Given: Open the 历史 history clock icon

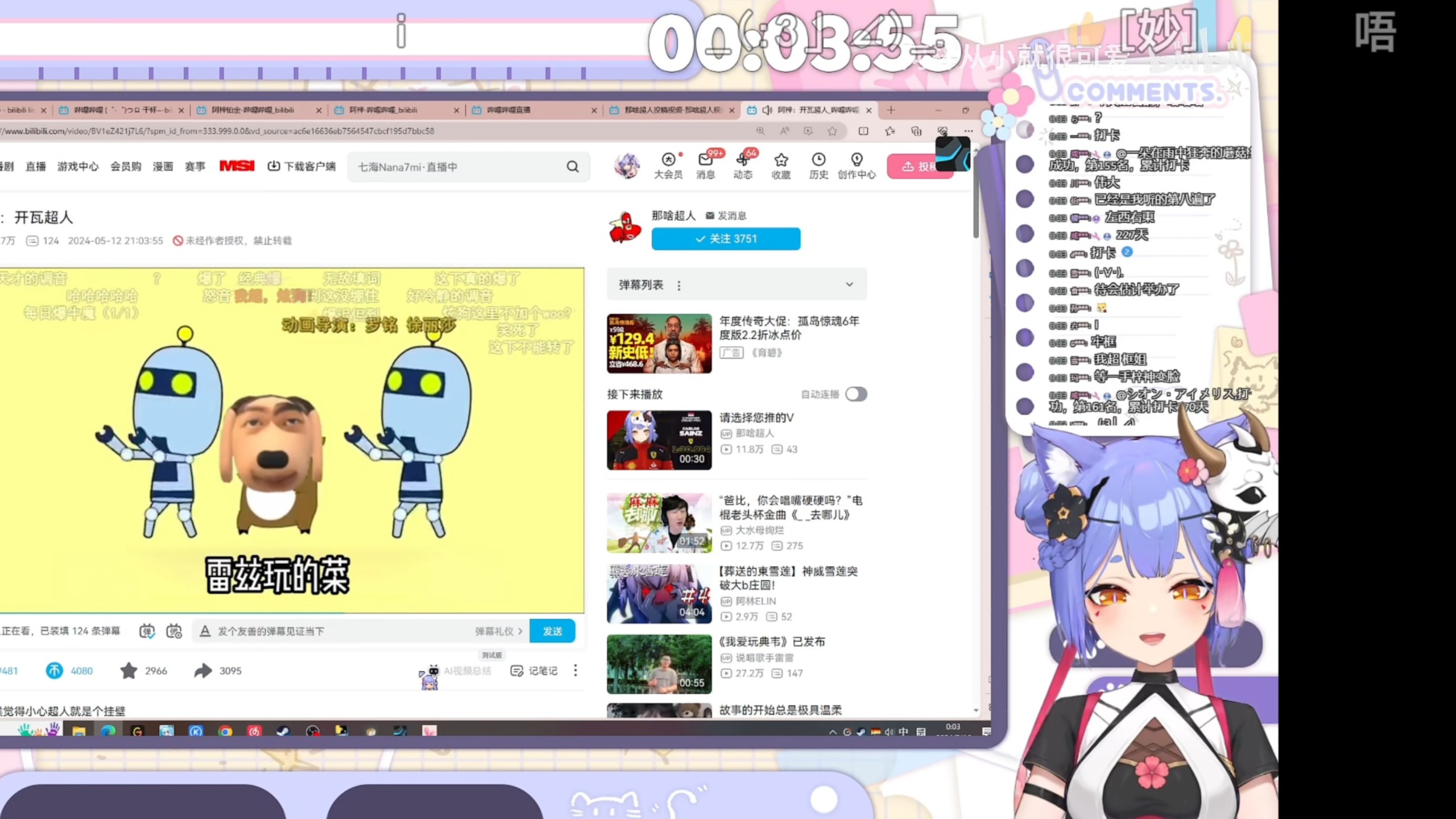Looking at the screenshot, I should (818, 166).
